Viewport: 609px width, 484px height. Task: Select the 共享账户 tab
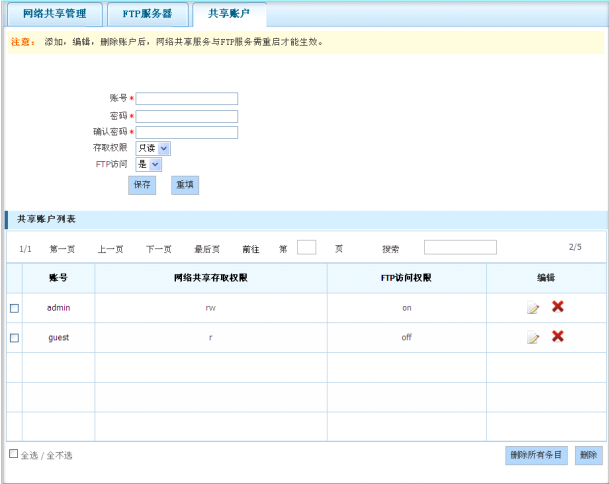point(229,15)
